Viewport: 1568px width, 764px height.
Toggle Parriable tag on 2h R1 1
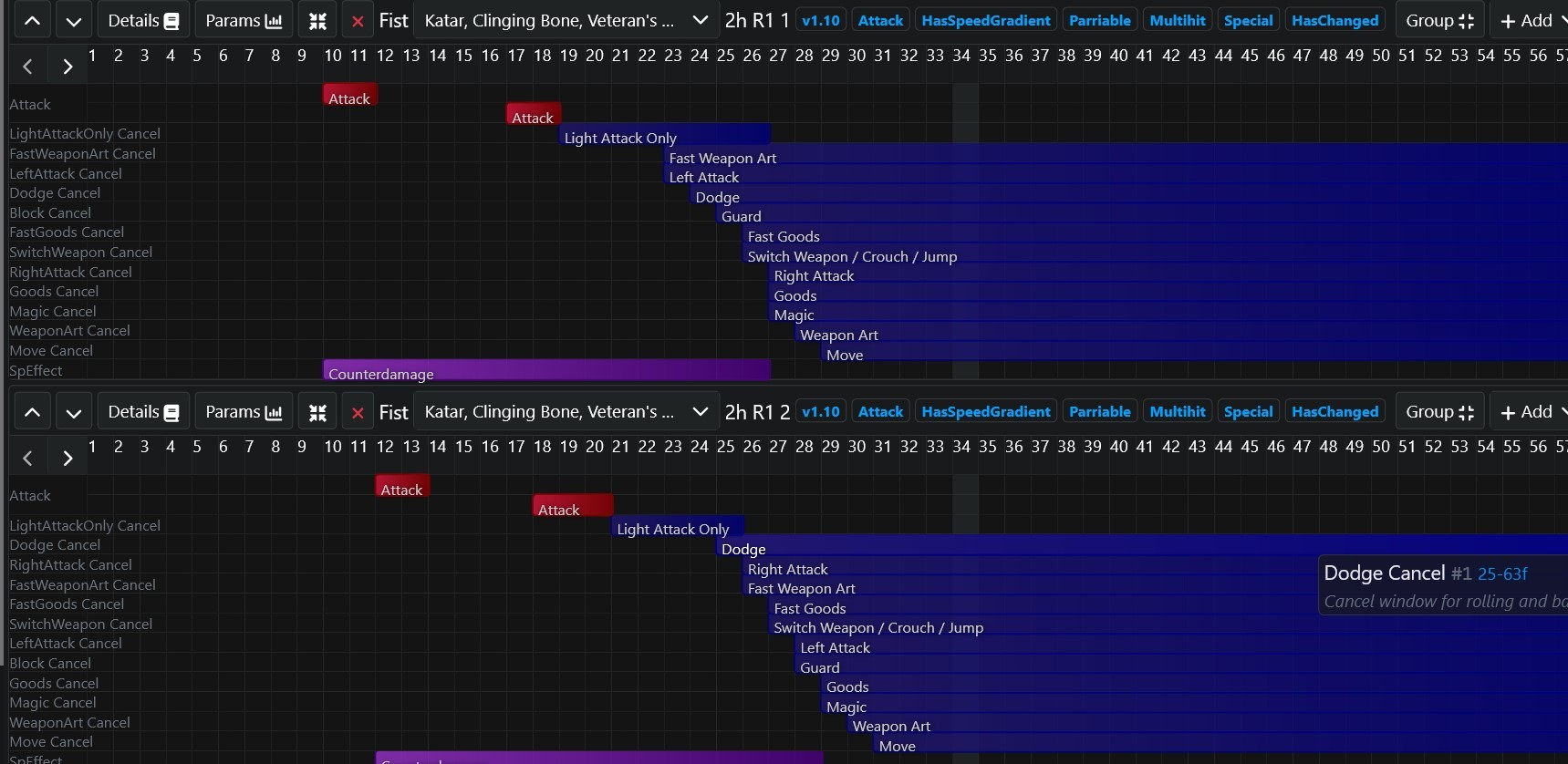(1100, 20)
